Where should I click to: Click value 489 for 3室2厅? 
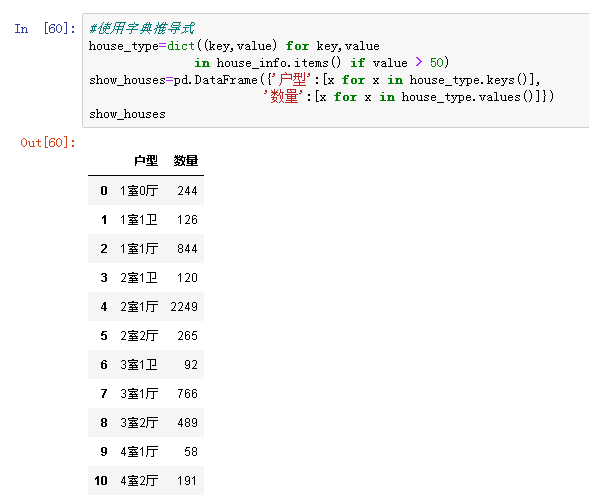pyautogui.click(x=187, y=423)
